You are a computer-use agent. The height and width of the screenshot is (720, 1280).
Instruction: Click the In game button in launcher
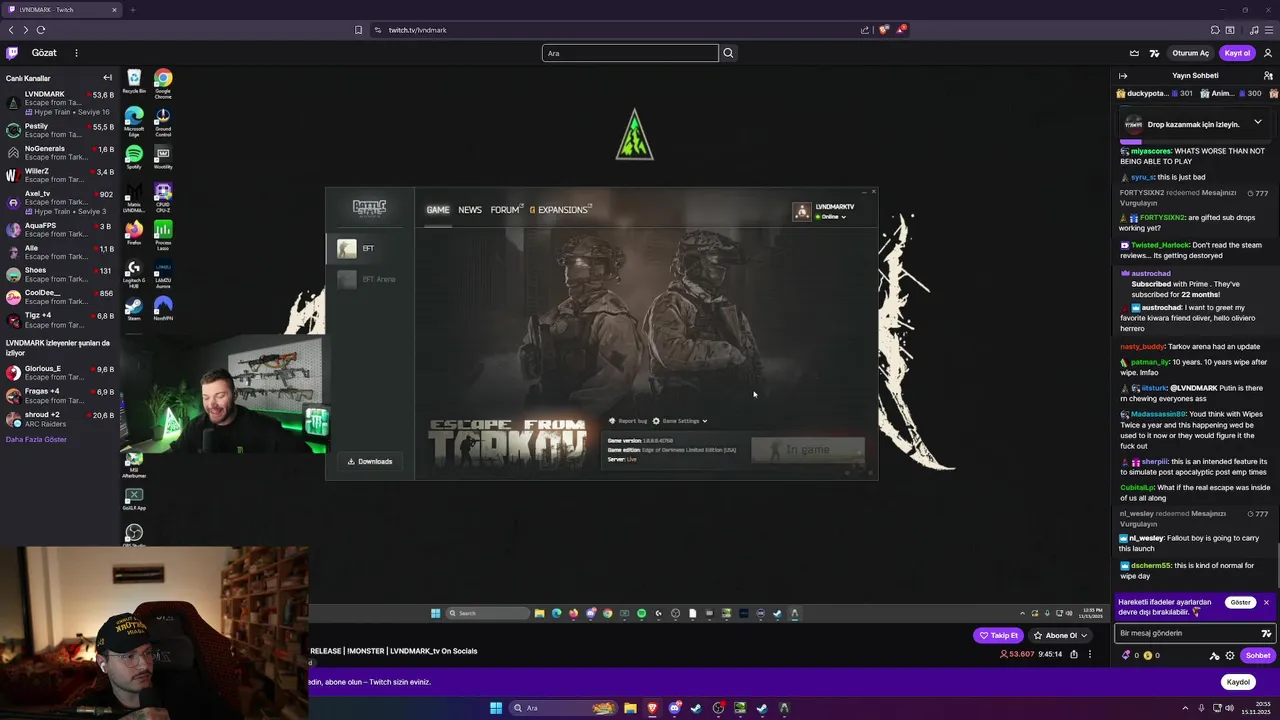[808, 450]
